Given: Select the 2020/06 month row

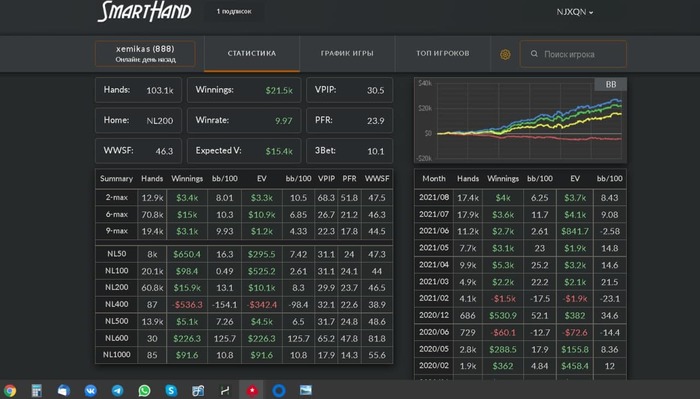Looking at the screenshot, I should [521, 332].
